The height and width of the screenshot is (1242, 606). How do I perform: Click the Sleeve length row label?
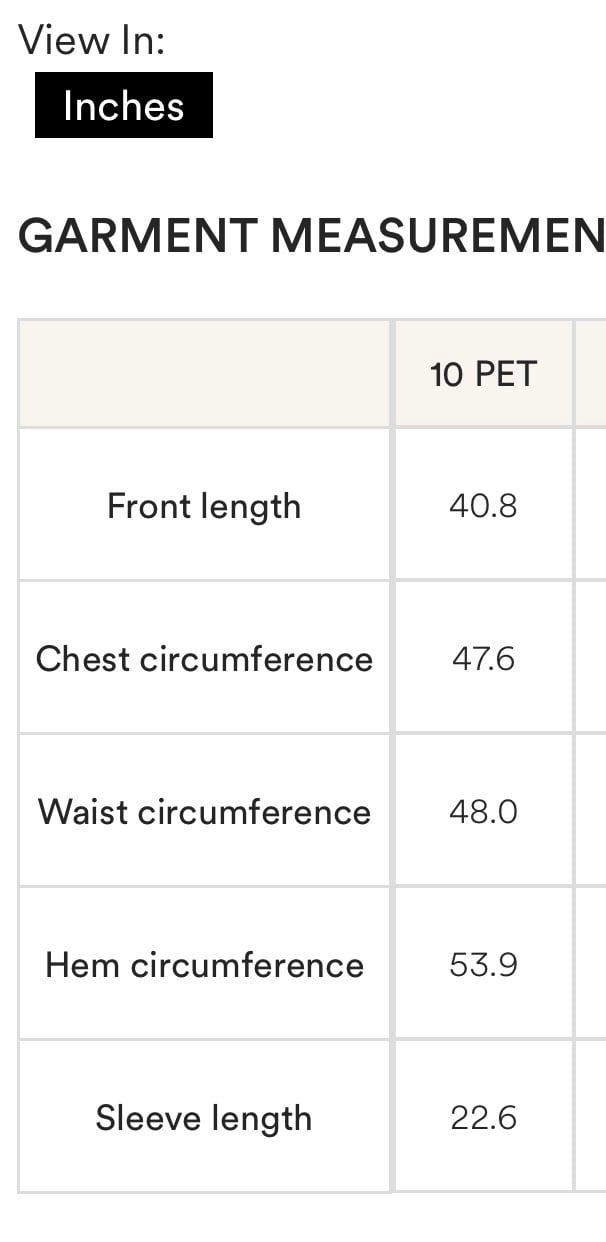[x=204, y=1118]
